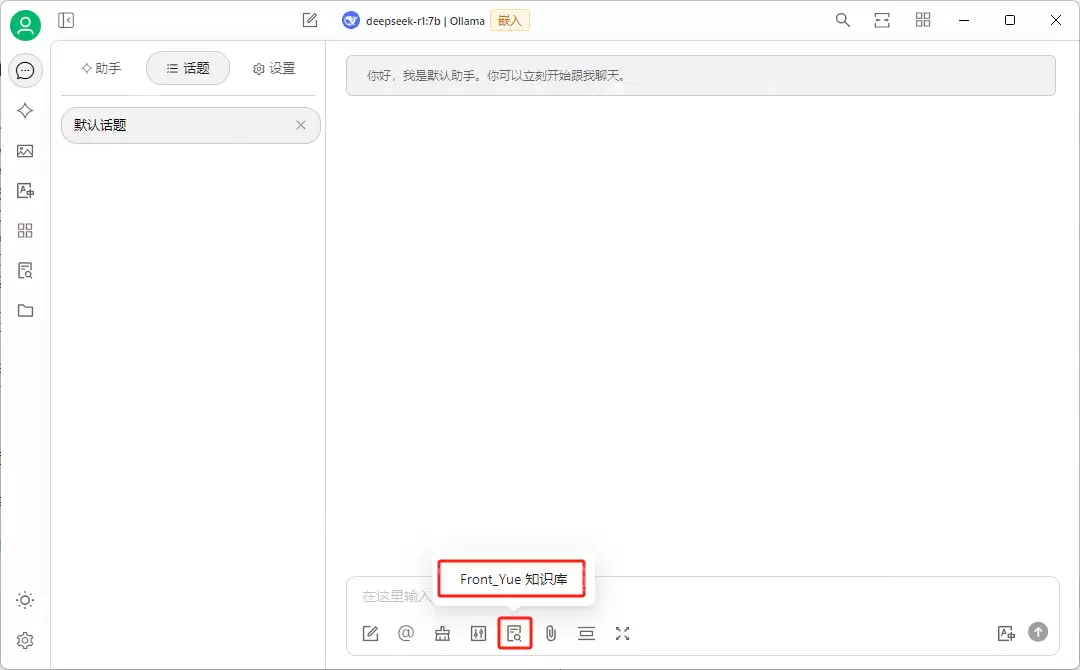The width and height of the screenshot is (1080, 670).
Task: Collapse the left panel with sidebar toggle
Action: tap(66, 20)
